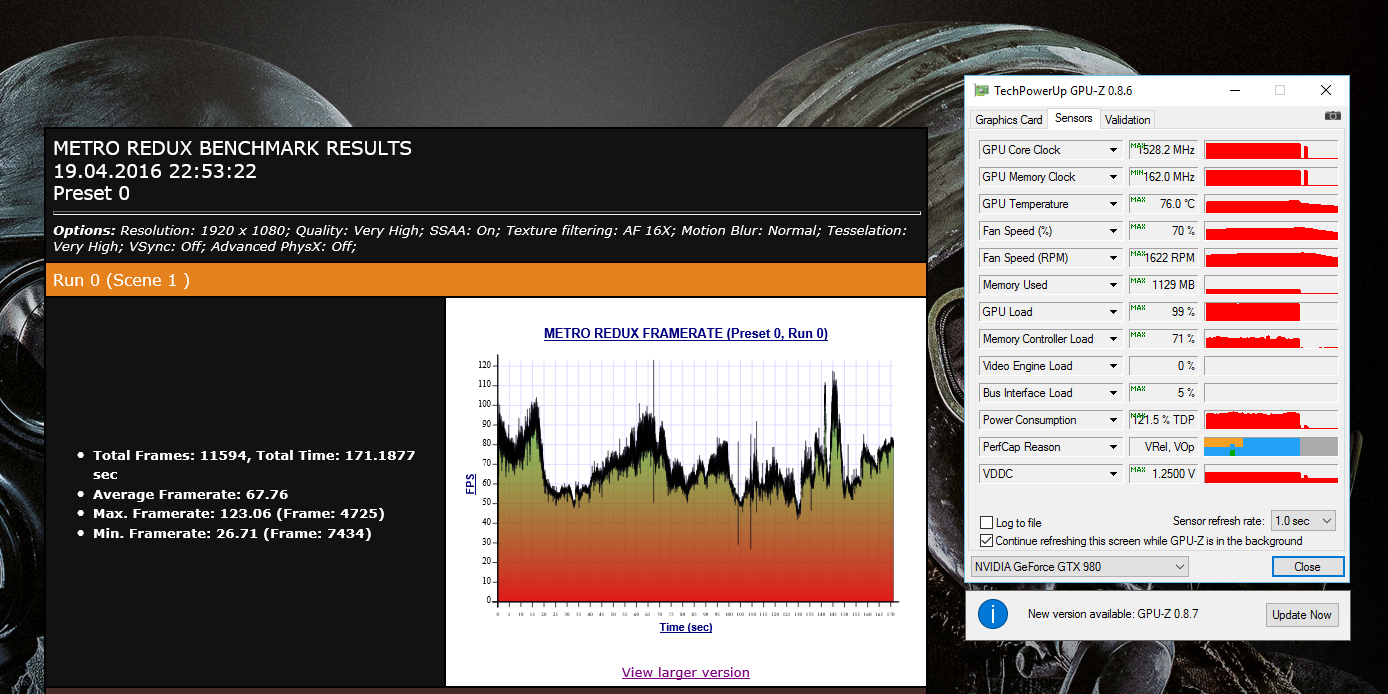Click the GPU-Z screenshot camera icon
The height and width of the screenshot is (694, 1388).
click(x=1332, y=116)
